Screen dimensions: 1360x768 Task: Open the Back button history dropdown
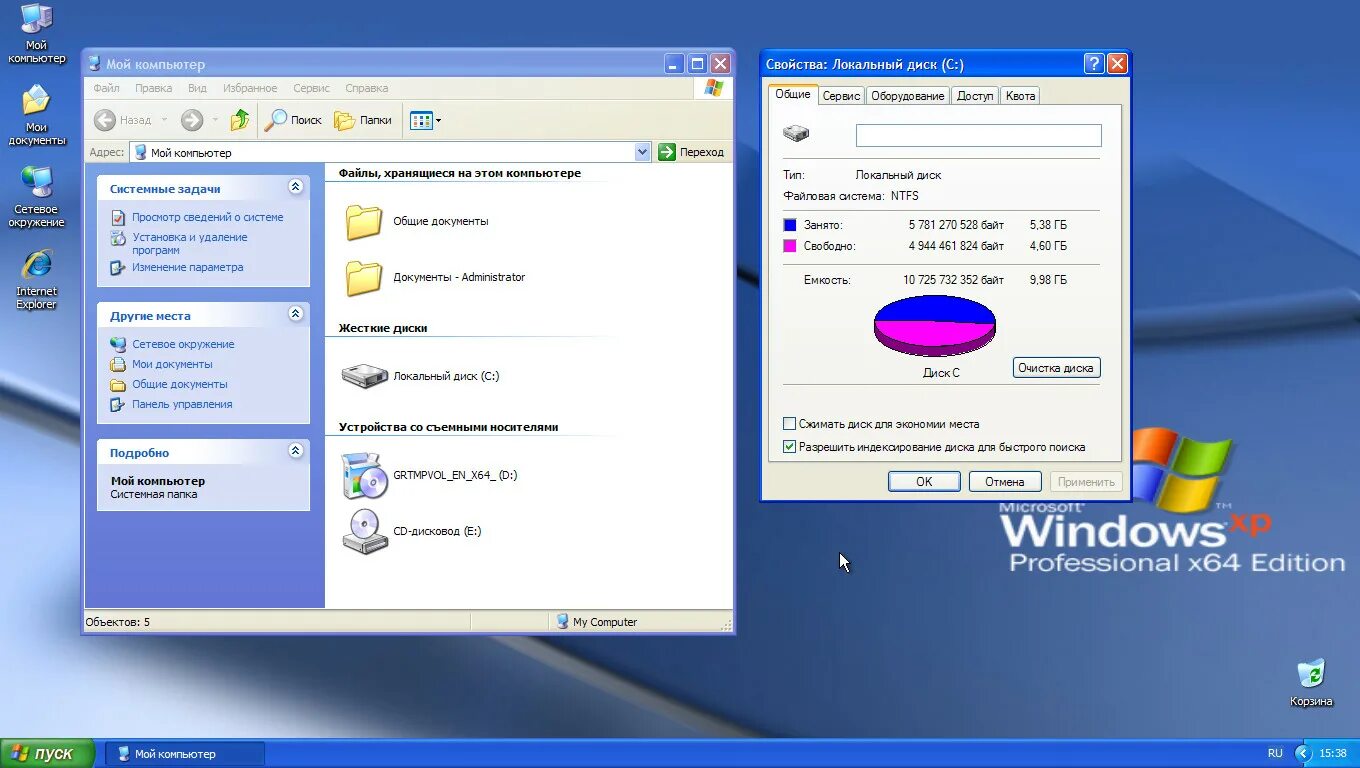coord(164,120)
